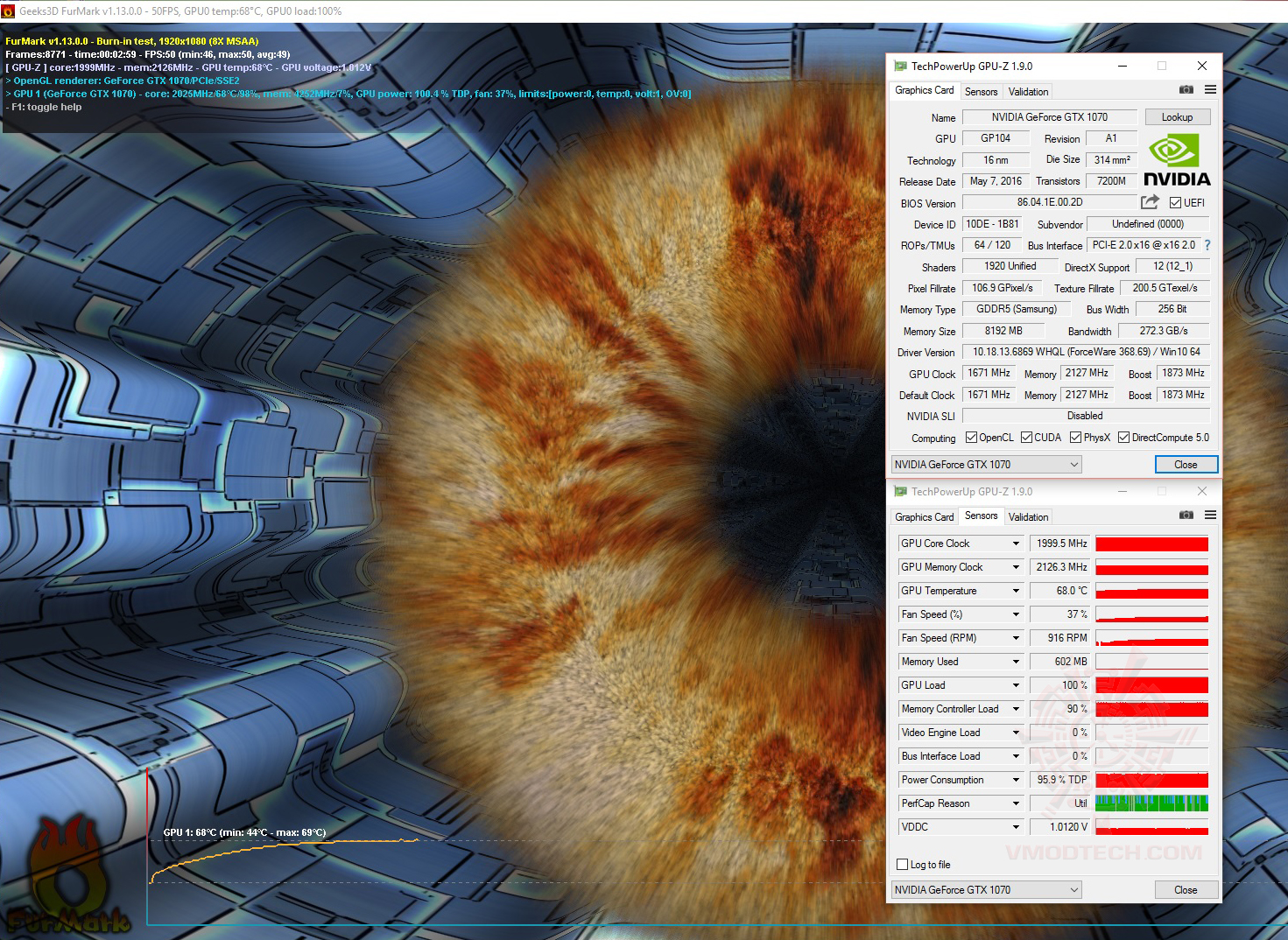
Task: Select Sensors tab in the GPU-Z window showing sensors
Action: point(981,516)
